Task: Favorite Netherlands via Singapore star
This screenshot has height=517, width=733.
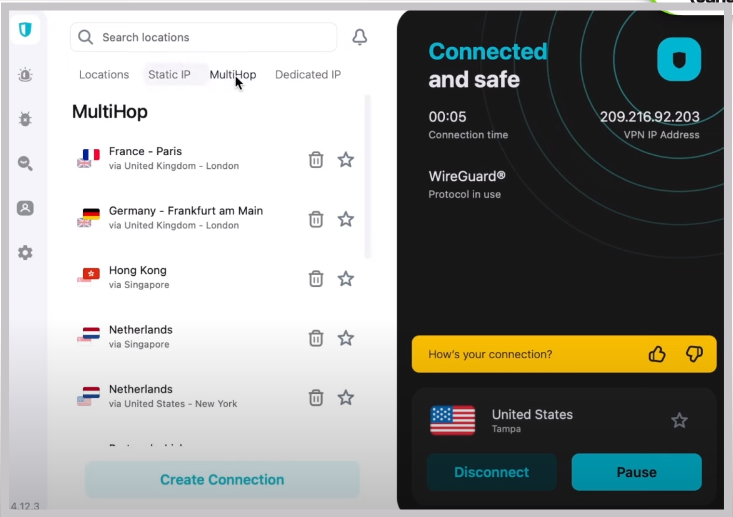Action: point(346,338)
